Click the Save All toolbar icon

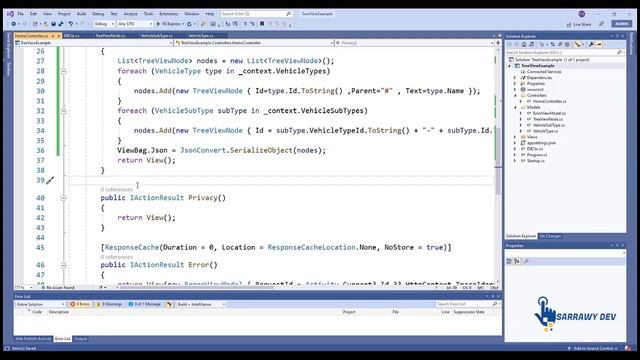click(61, 24)
